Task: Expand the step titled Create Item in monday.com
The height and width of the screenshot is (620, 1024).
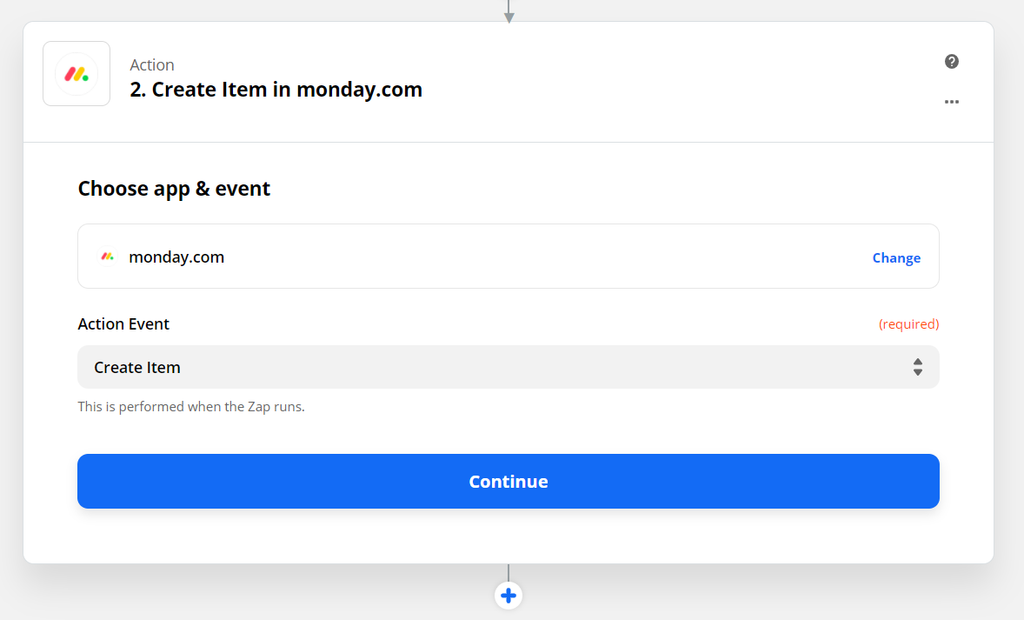Action: pos(275,89)
